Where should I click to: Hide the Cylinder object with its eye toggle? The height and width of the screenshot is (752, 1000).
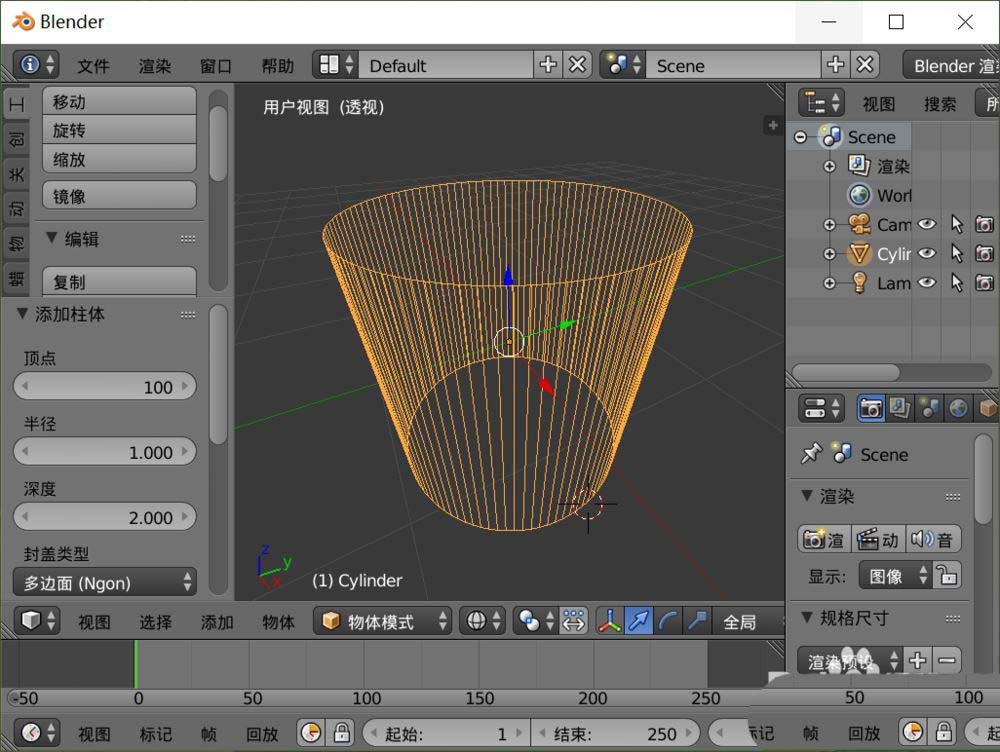926,253
